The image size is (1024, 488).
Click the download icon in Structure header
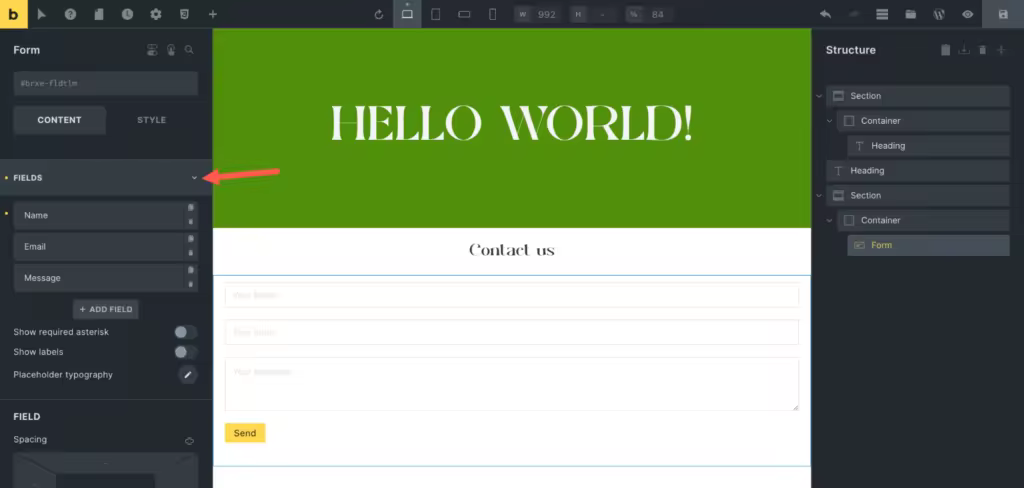(964, 50)
